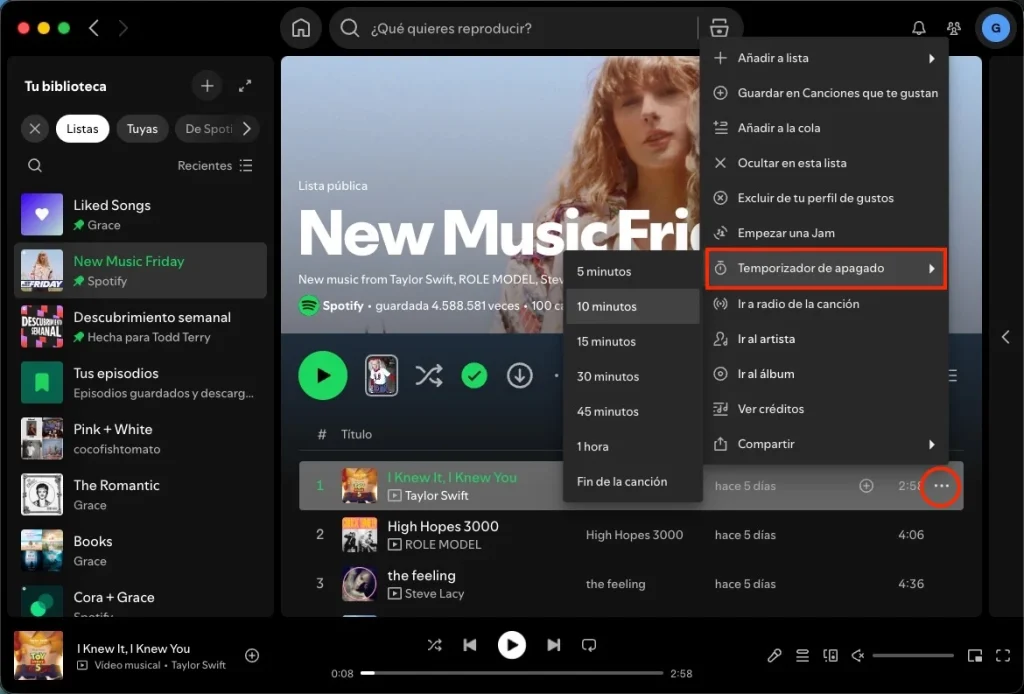Open the playlist preview thumbnail button
1024x694 pixels.
point(381,375)
